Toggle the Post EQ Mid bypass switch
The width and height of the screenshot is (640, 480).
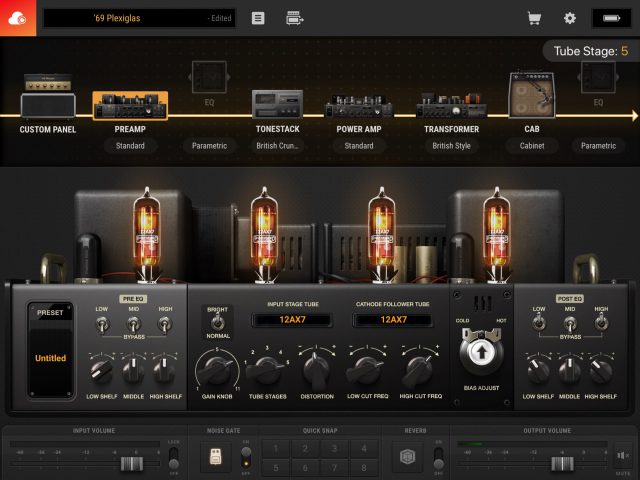click(x=570, y=324)
